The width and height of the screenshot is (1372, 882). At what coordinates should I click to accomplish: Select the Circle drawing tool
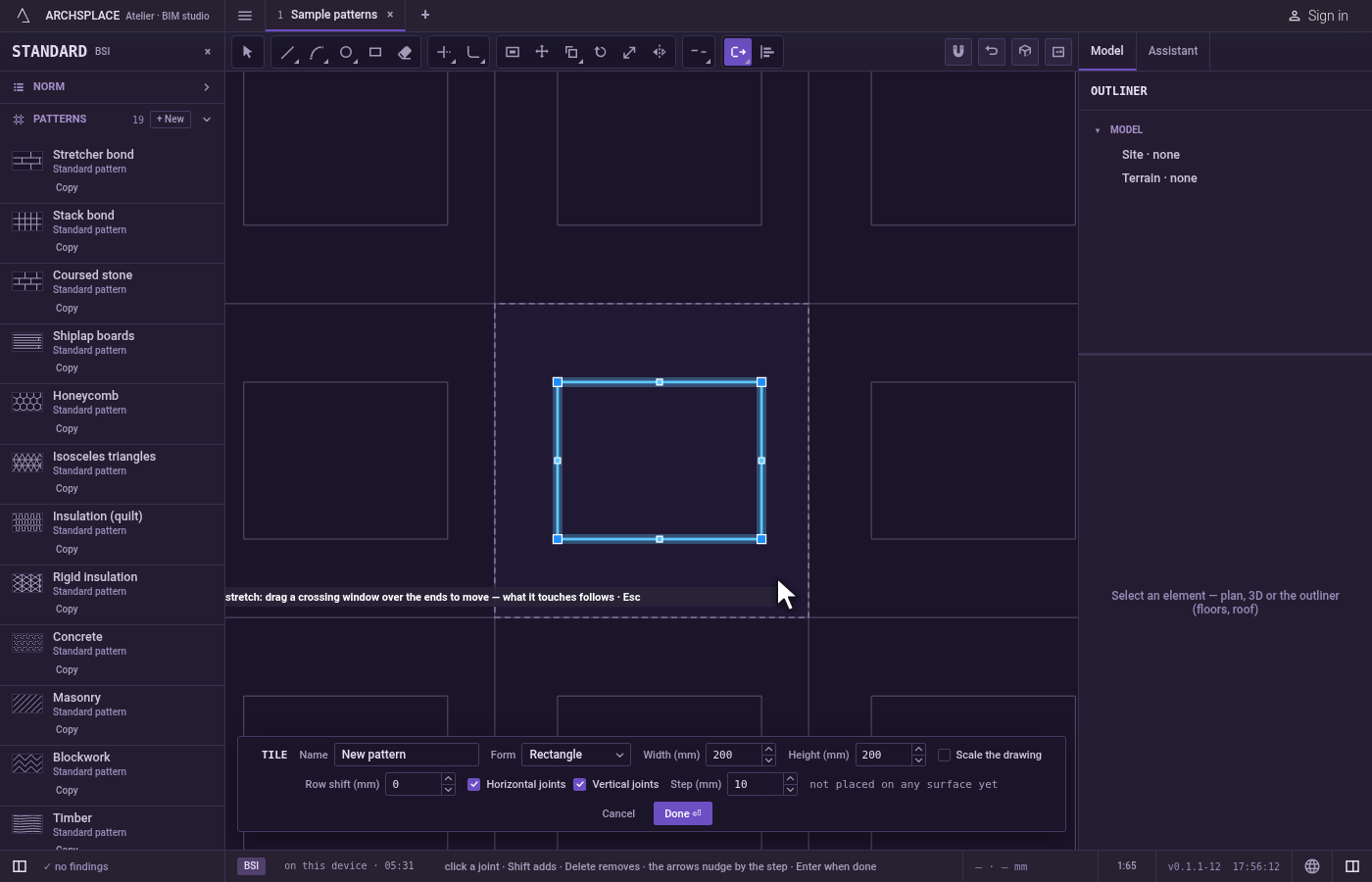(x=346, y=52)
